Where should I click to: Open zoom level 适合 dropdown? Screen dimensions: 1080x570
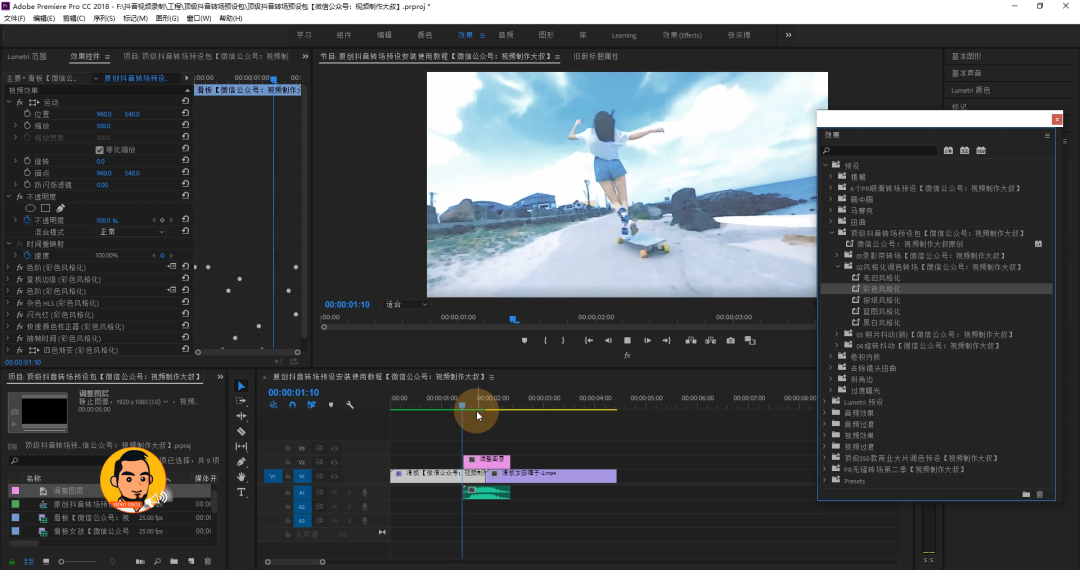(406, 304)
